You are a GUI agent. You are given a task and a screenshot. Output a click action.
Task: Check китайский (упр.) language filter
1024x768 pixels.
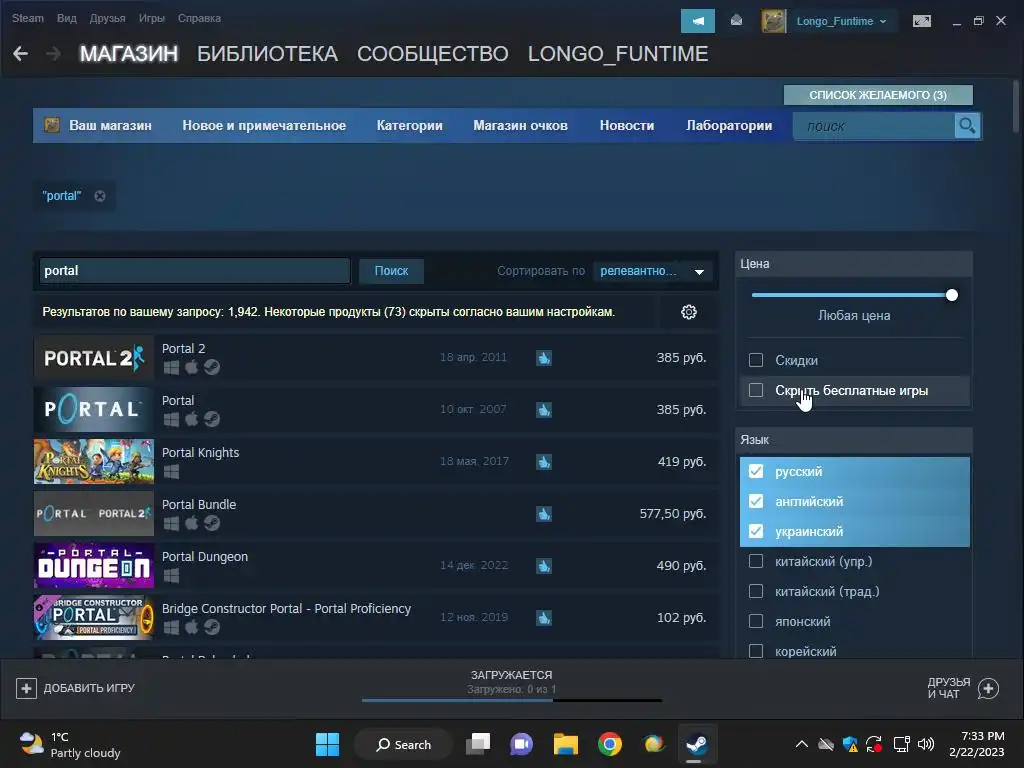[x=756, y=561]
